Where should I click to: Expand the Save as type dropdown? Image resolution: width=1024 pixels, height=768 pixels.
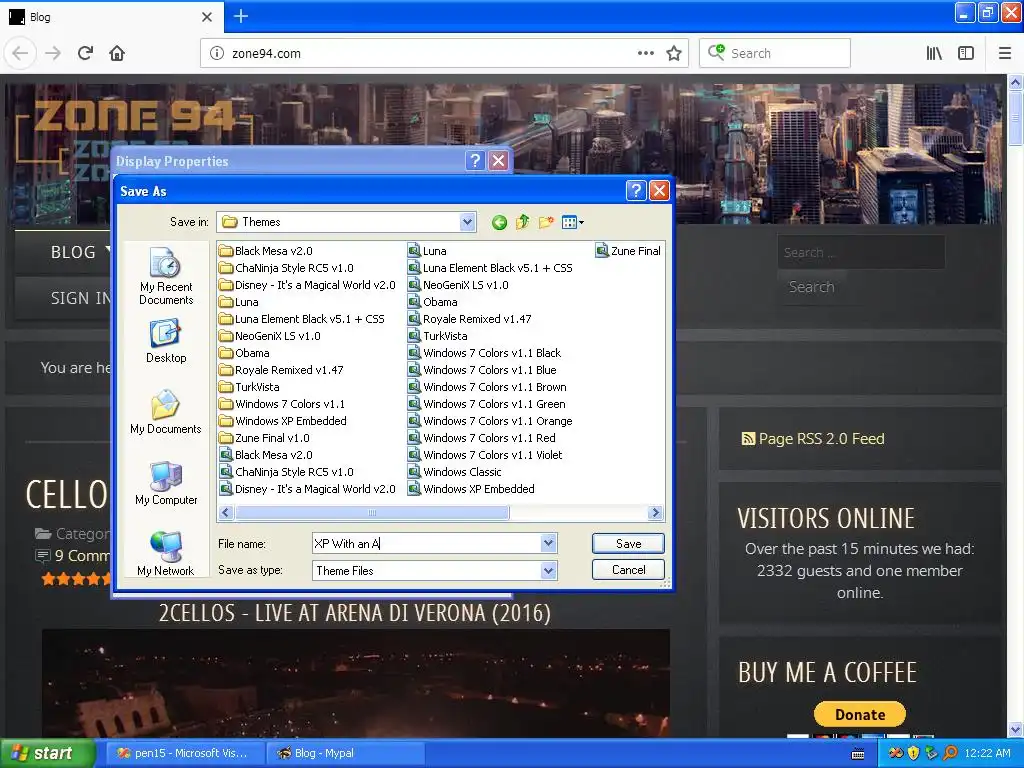pyautogui.click(x=549, y=570)
